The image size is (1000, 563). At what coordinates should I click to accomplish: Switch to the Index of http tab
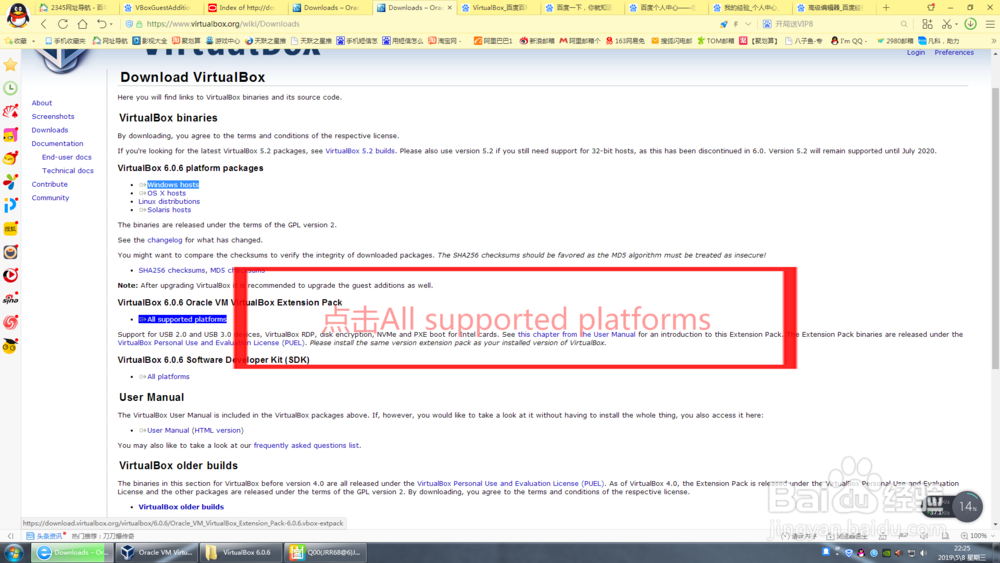(245, 8)
